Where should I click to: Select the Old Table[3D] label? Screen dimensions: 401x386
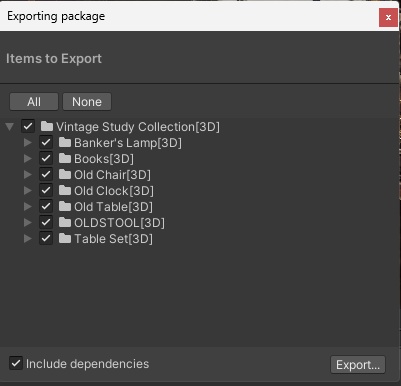(x=113, y=207)
